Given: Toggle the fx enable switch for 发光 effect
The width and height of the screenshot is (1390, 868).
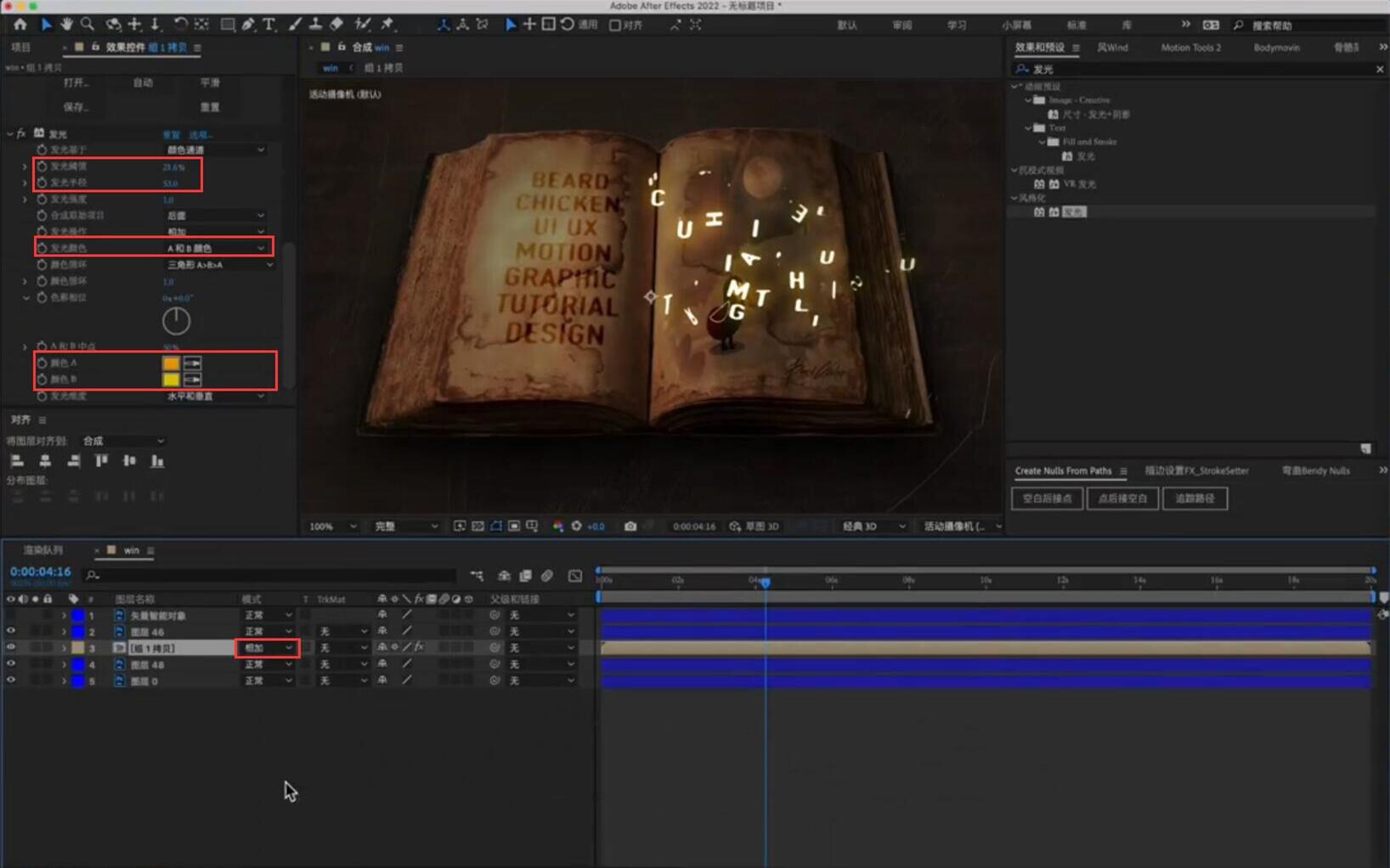Looking at the screenshot, I should (21, 133).
